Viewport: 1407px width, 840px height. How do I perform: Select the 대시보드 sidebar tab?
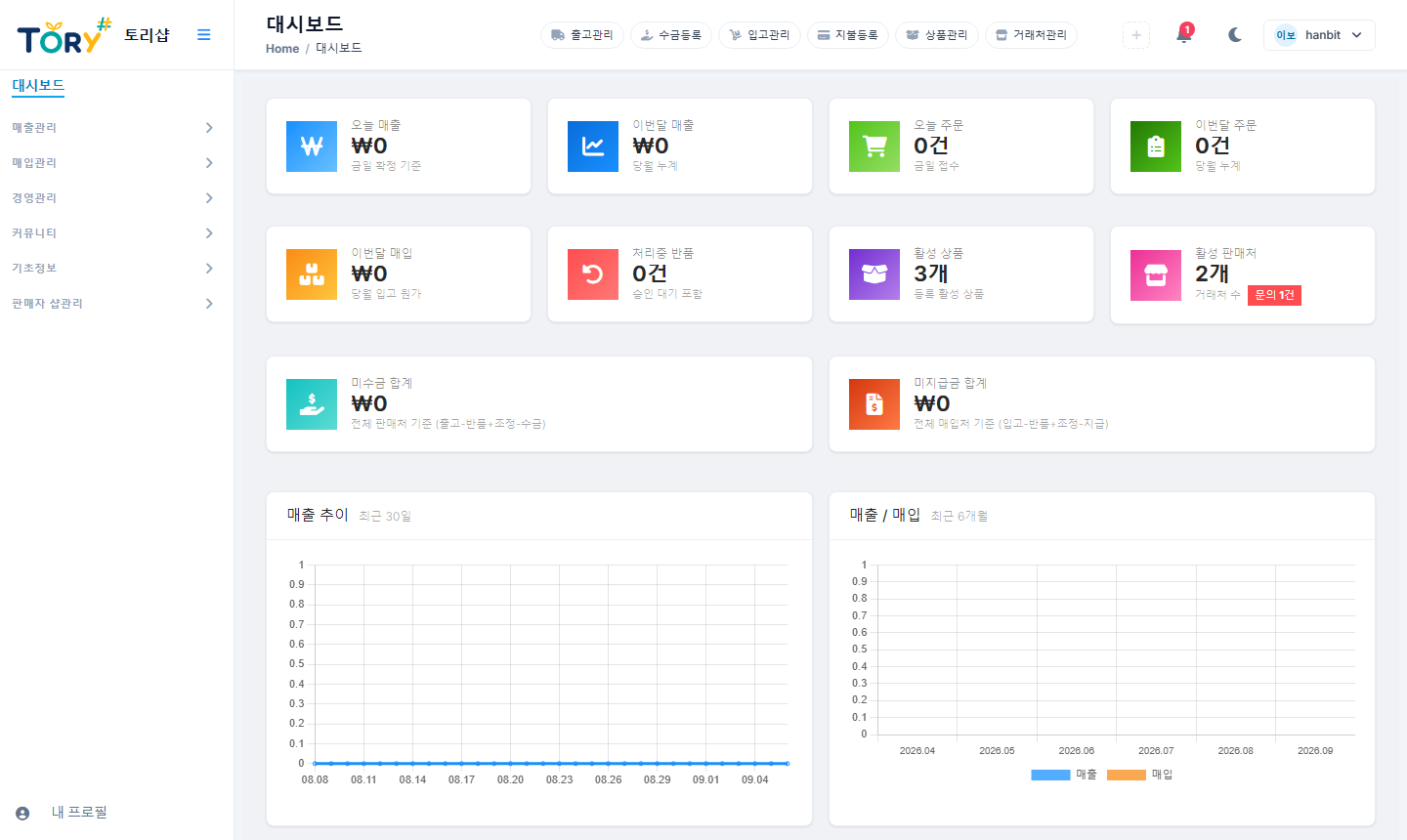pyautogui.click(x=38, y=86)
